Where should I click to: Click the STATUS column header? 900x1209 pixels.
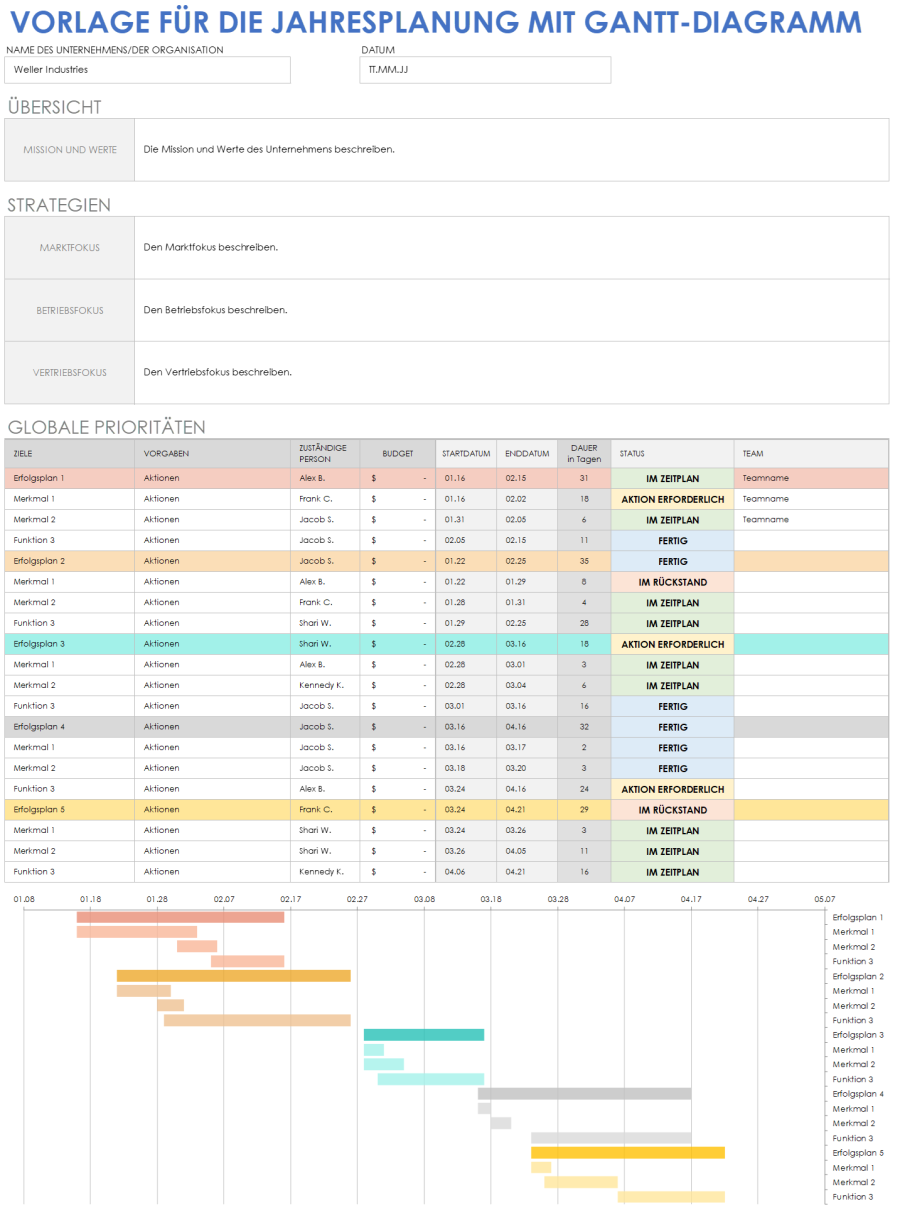pyautogui.click(x=672, y=453)
